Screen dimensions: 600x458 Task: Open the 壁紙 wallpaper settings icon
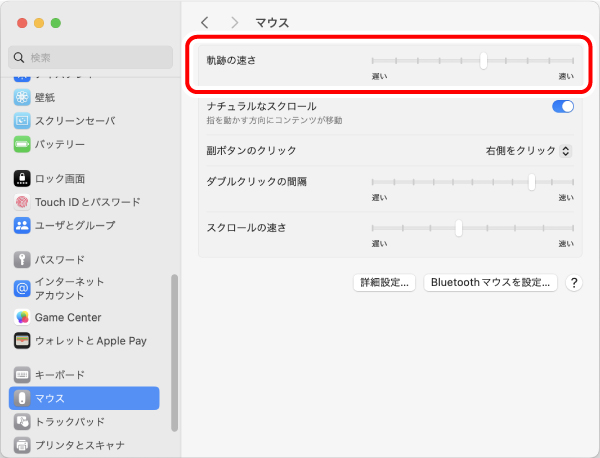click(x=22, y=97)
